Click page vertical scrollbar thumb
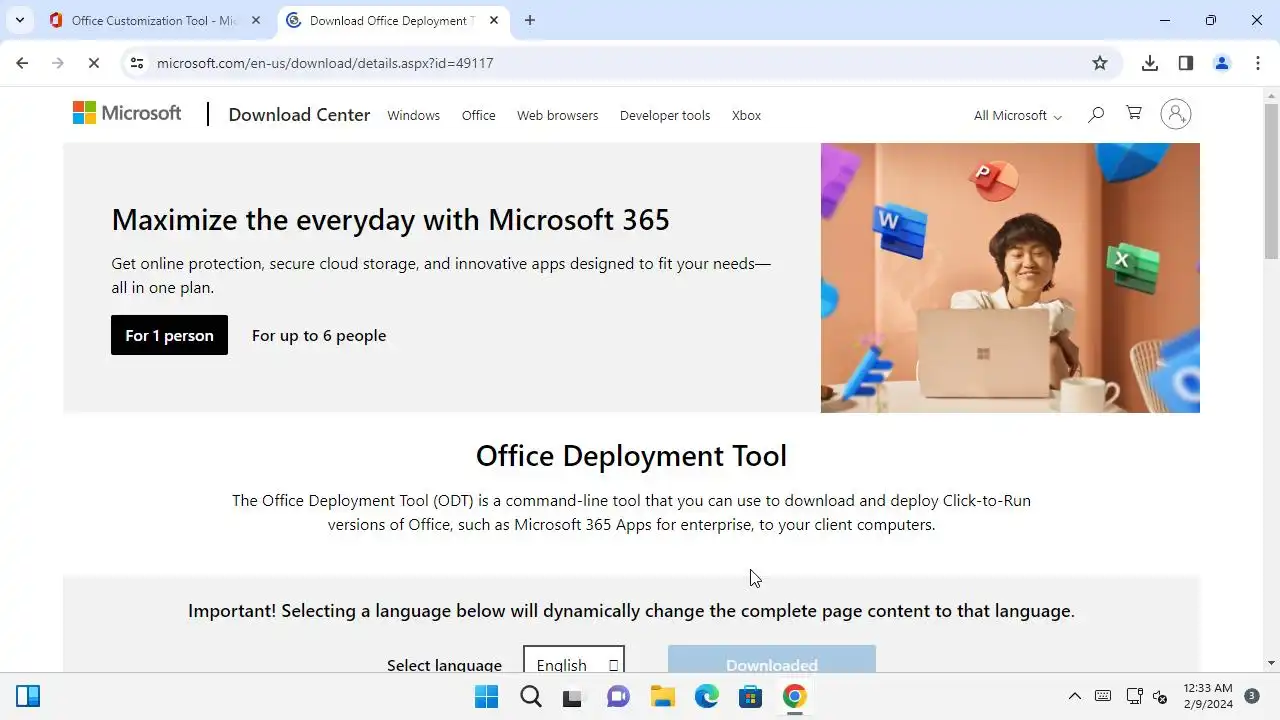This screenshot has width=1280, height=720. click(1272, 180)
